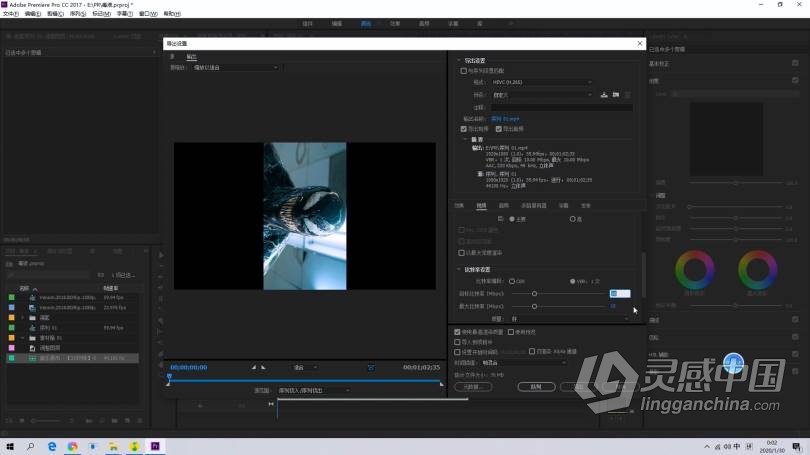Switch to the 源 tab in export dialog

(172, 57)
